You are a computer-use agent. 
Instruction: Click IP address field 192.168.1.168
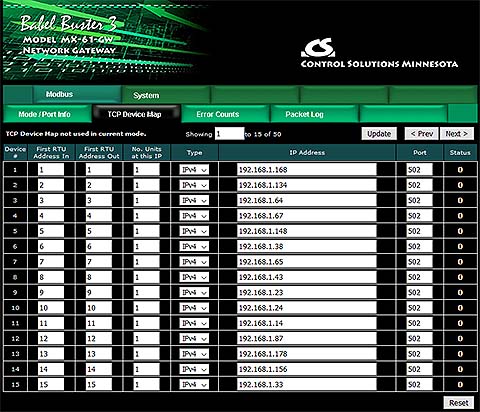click(x=307, y=170)
